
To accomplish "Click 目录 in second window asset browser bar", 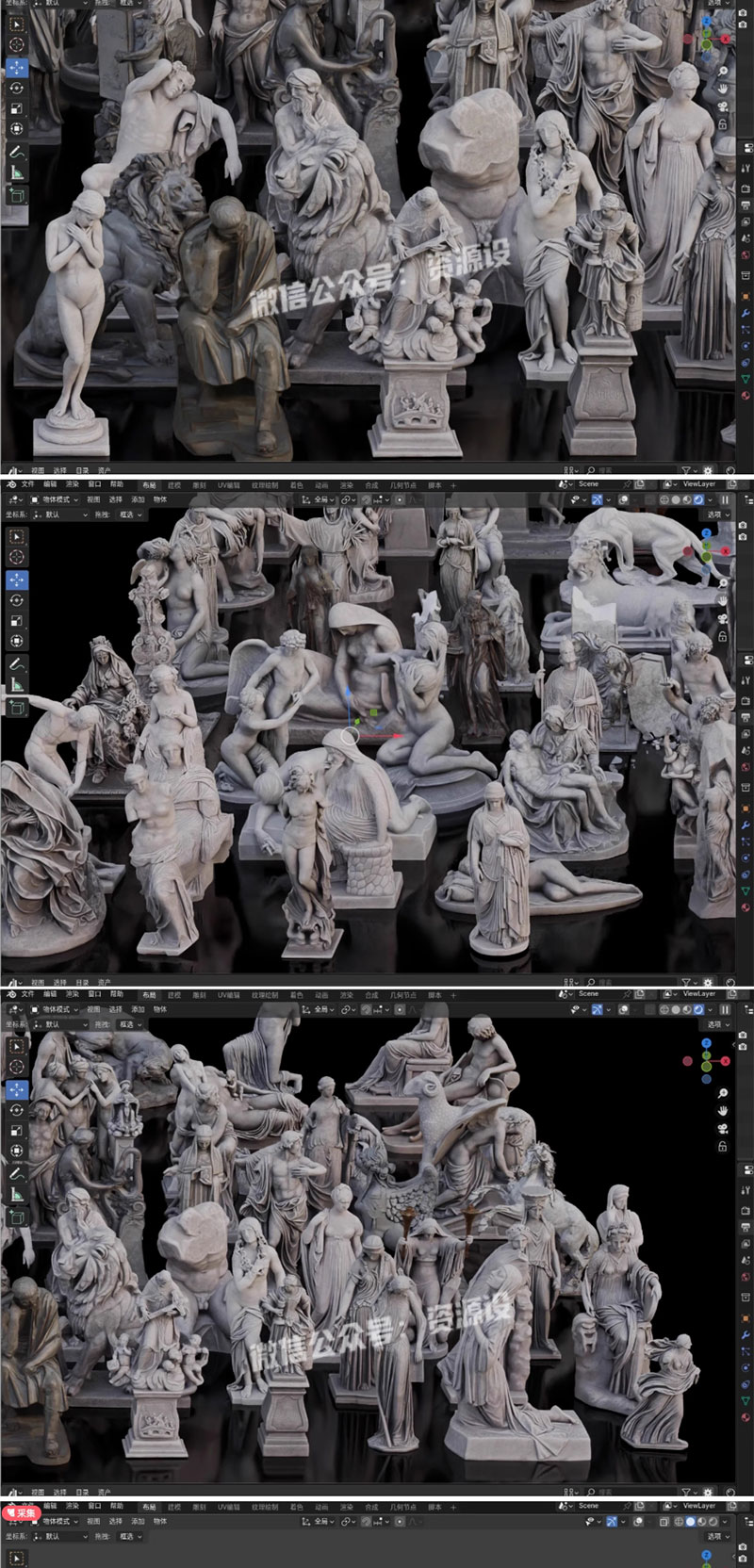I will click(82, 981).
